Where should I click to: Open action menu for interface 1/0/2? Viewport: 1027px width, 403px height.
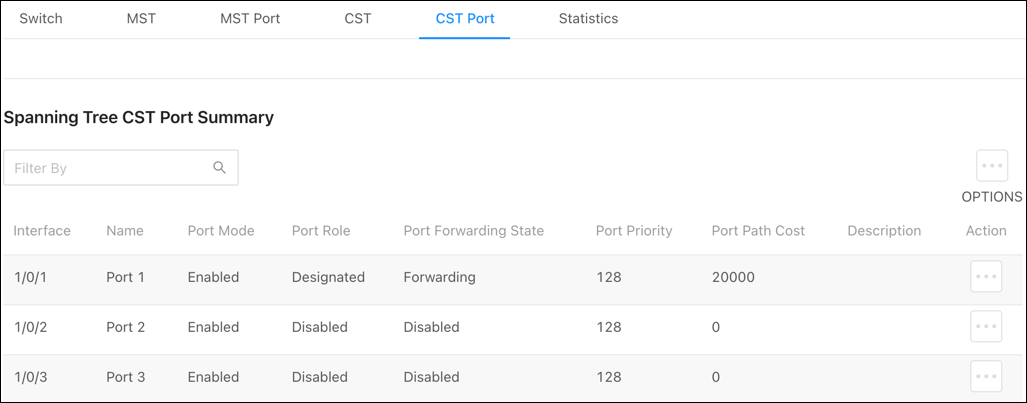tap(986, 326)
